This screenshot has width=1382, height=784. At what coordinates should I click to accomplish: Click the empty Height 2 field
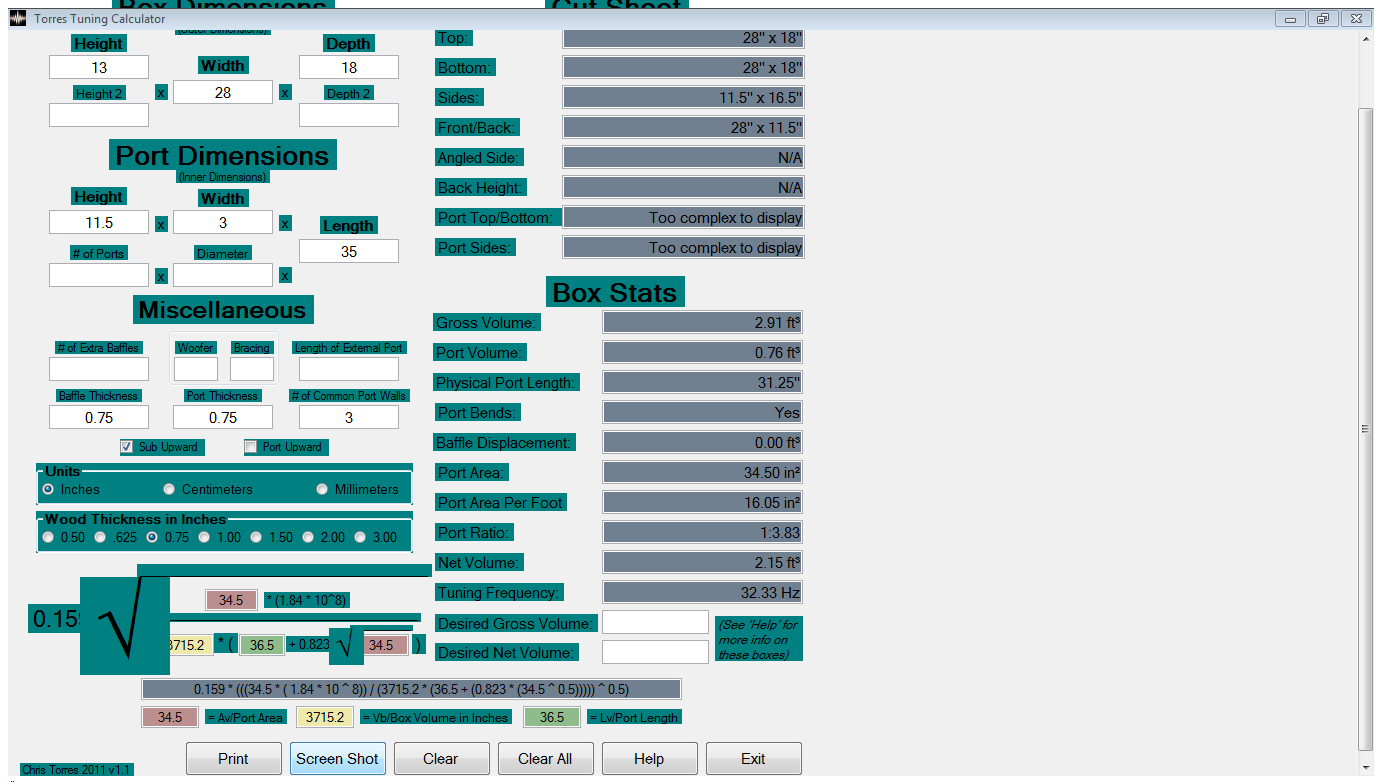point(99,115)
